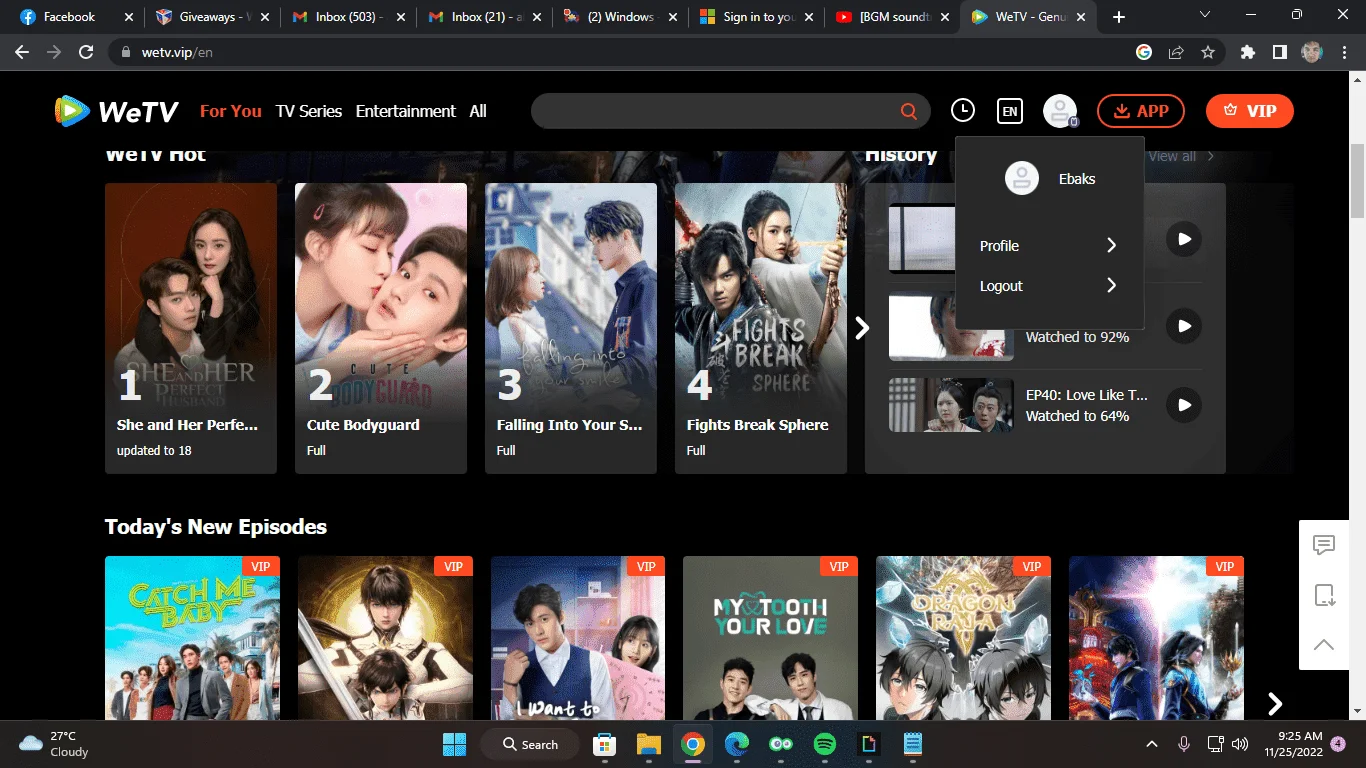Click the She and Her Perfe... title text
Viewport: 1366px width, 768px height.
click(188, 425)
